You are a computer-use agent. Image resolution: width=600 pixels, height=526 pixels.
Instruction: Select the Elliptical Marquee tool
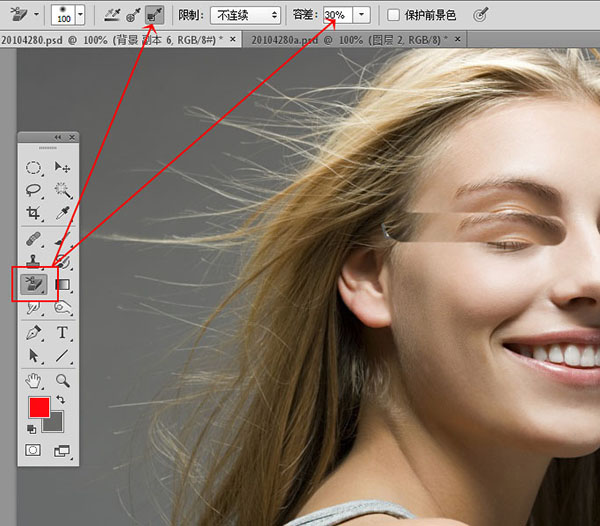point(33,167)
